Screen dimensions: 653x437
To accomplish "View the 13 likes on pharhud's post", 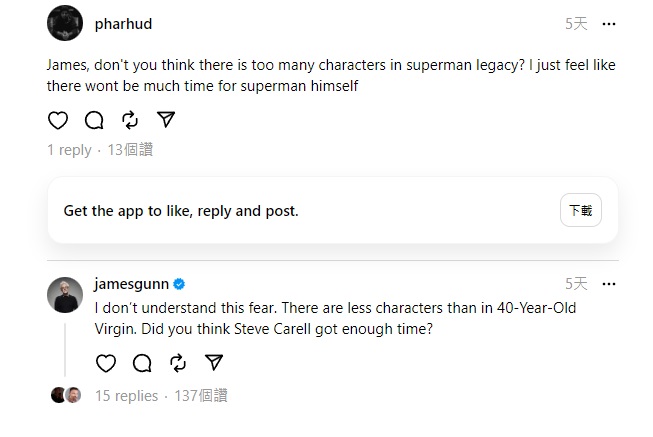I will click(x=130, y=150).
